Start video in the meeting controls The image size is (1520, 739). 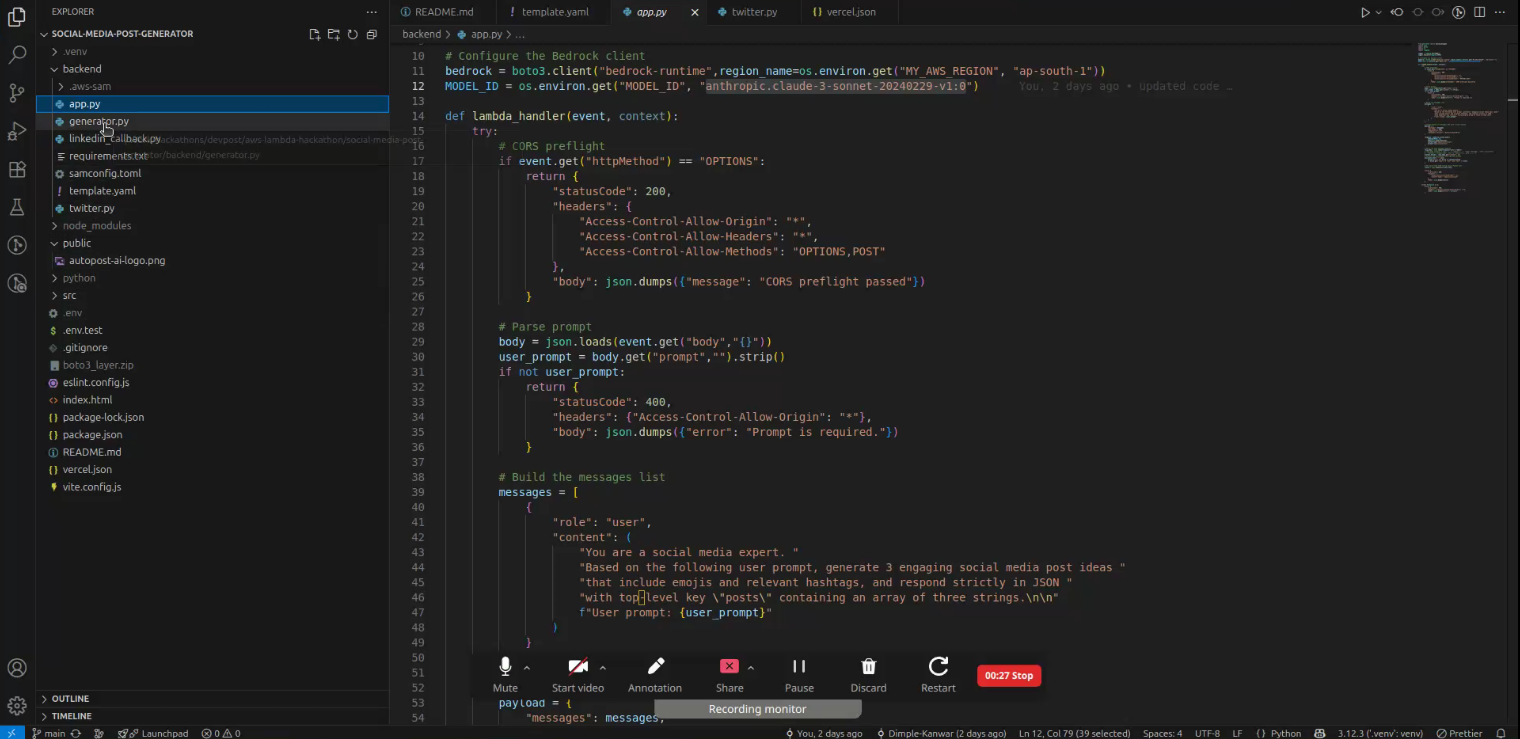[x=578, y=672]
